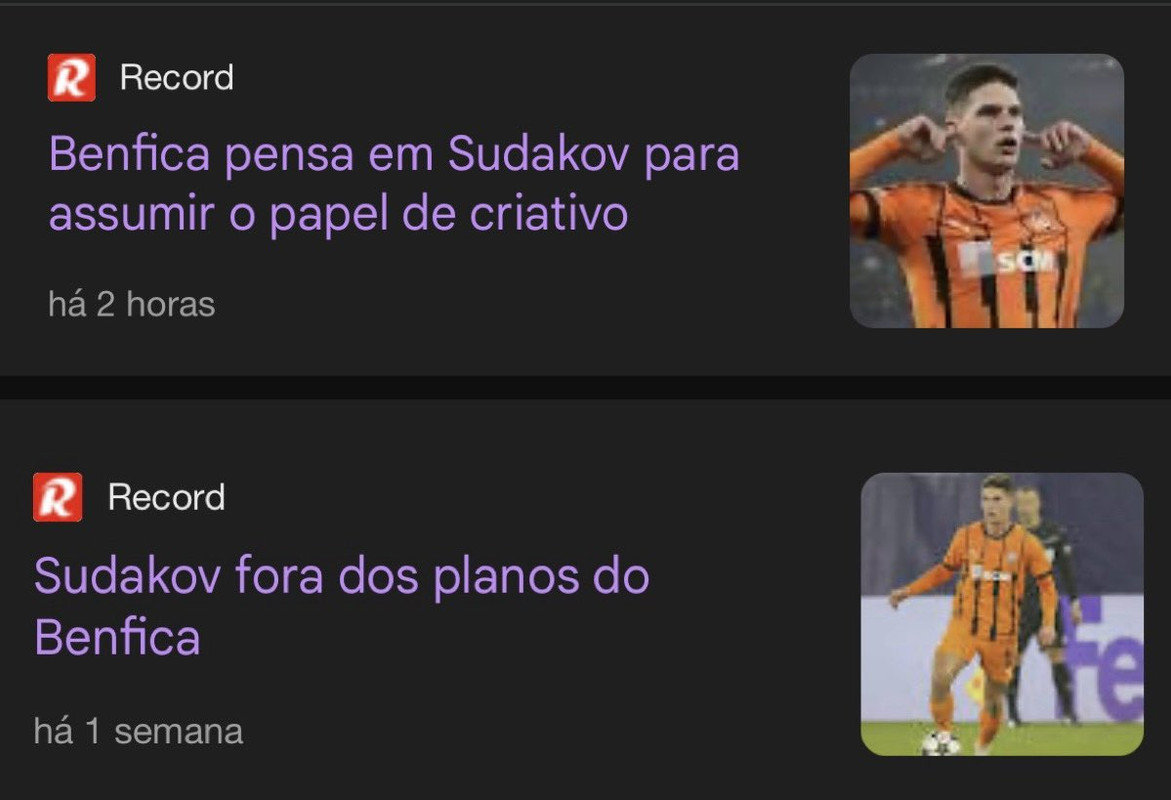Click the Record logo above the Benfica pensa headline

[72, 77]
